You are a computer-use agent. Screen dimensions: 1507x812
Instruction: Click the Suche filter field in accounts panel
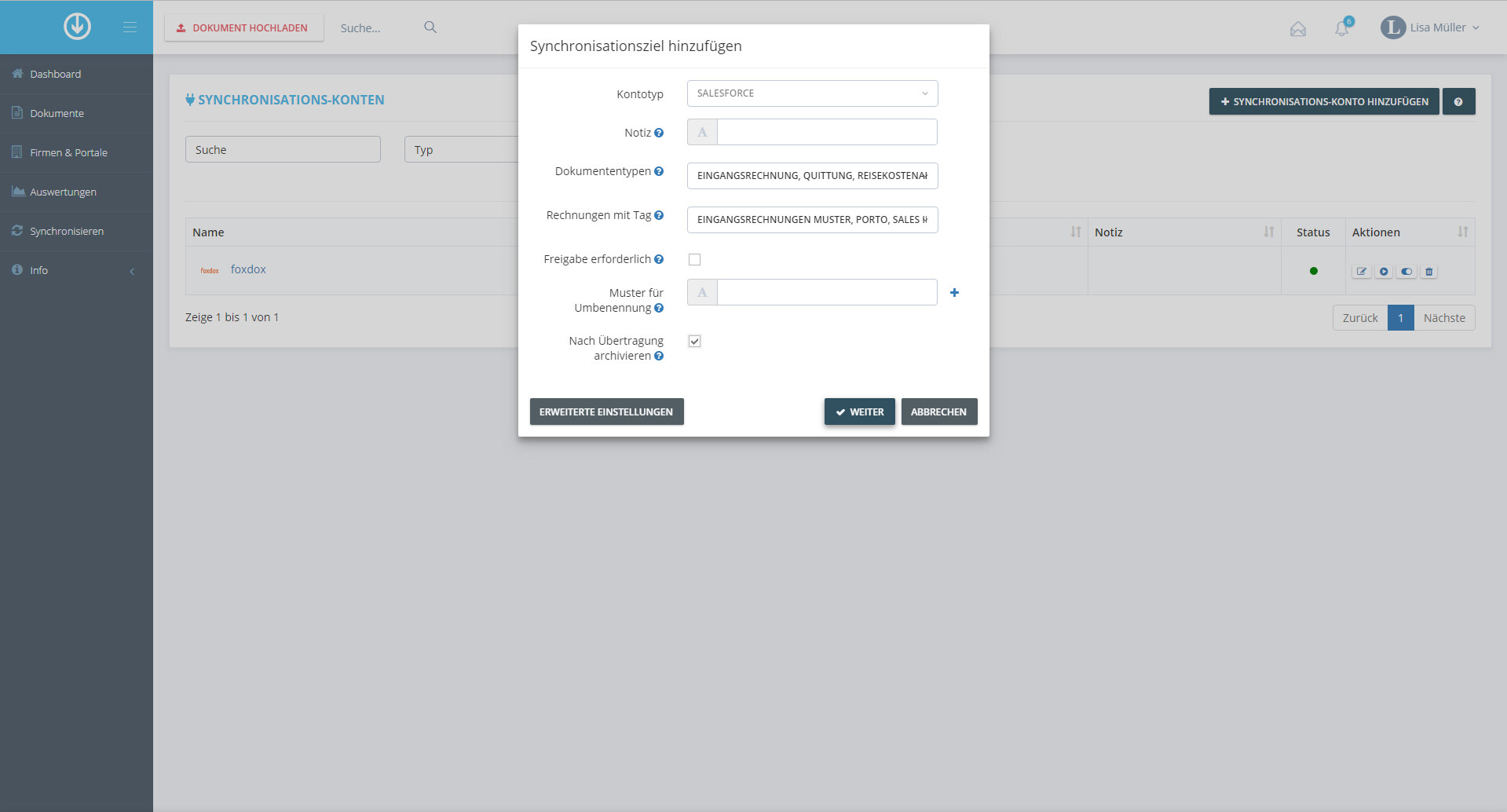click(x=283, y=149)
